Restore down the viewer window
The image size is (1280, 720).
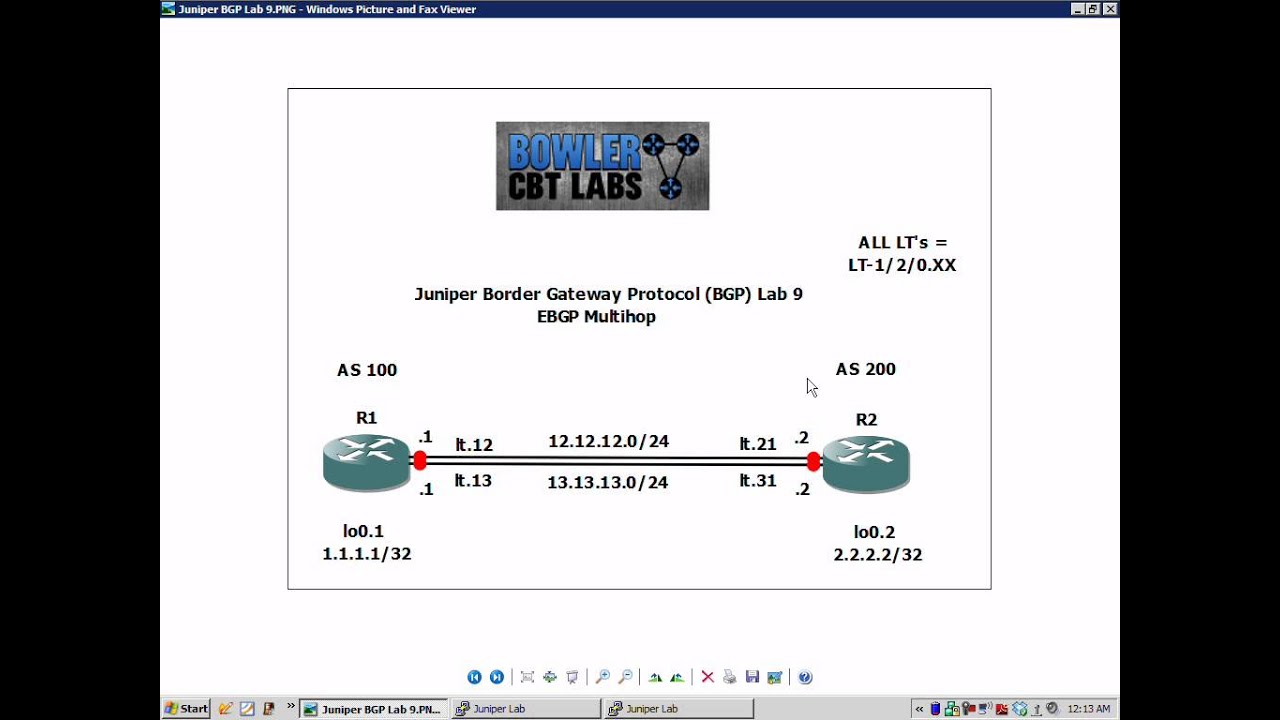1092,9
